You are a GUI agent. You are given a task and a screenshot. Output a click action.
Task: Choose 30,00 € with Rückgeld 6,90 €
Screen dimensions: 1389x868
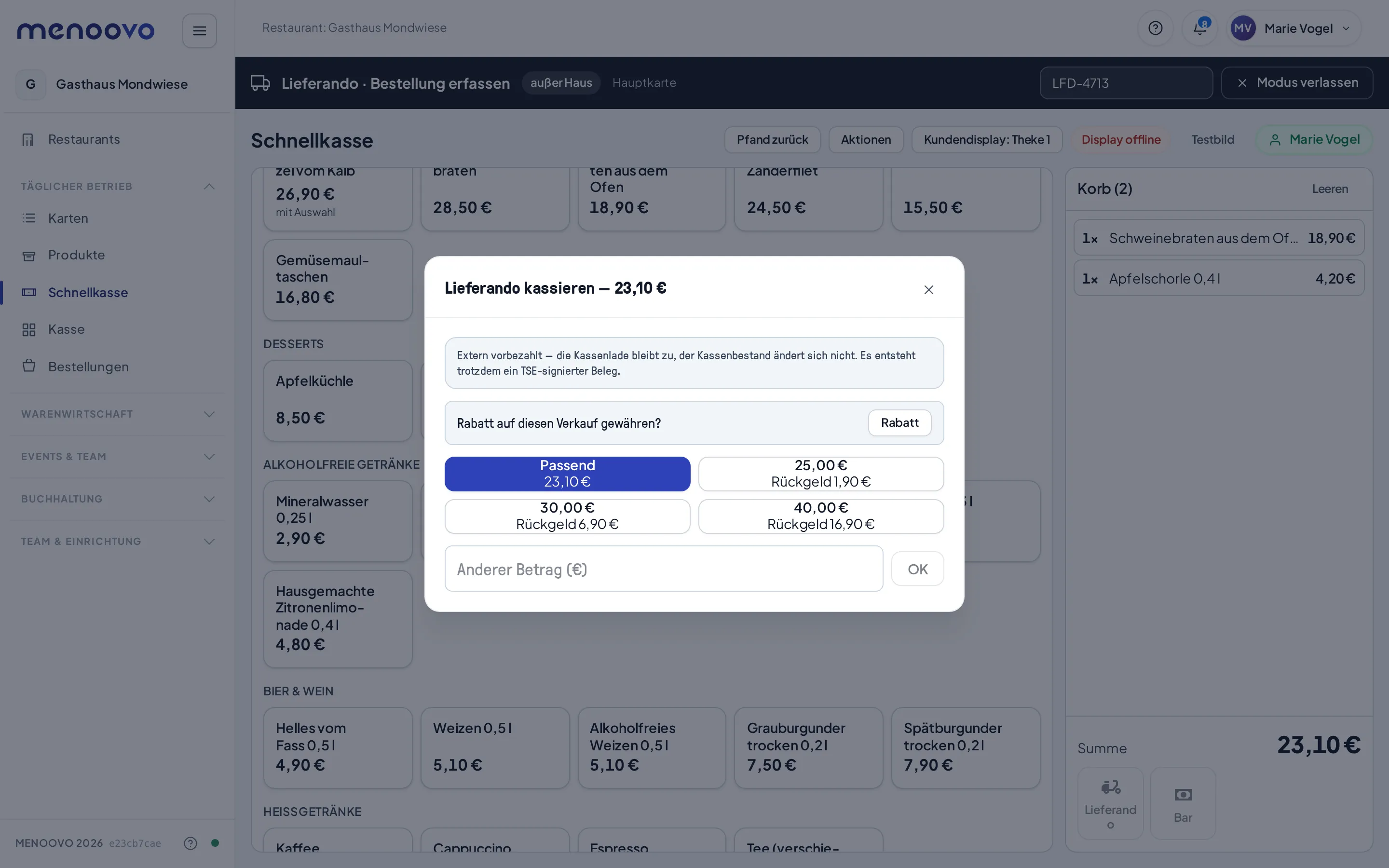pos(567,516)
